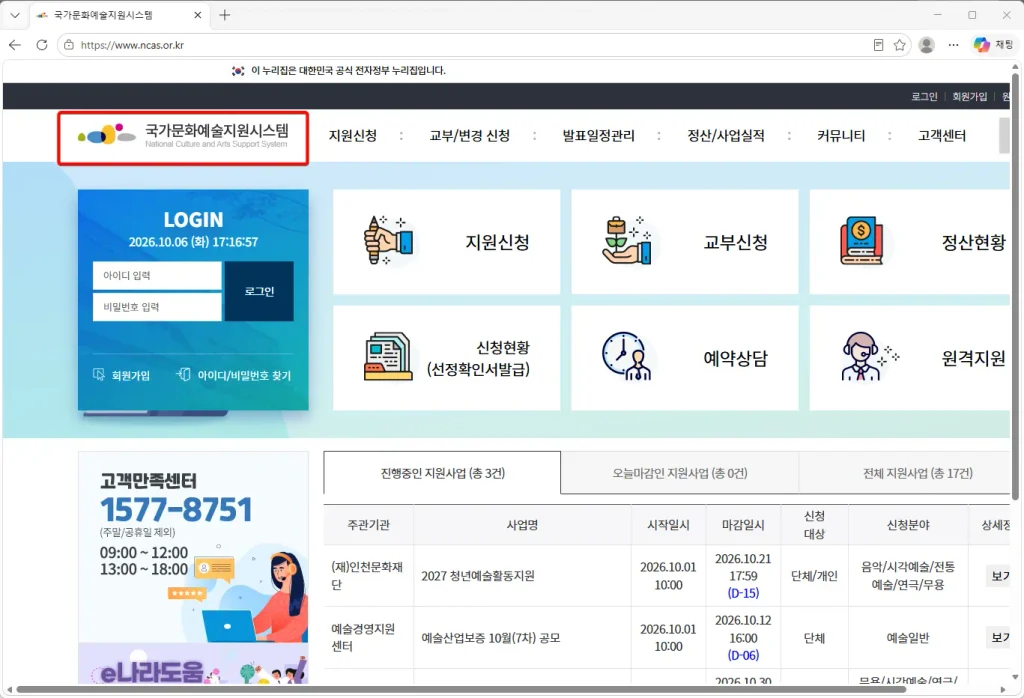The height and width of the screenshot is (698, 1024).
Task: Click the 고객만족센터 1577-8751 banner
Action: tap(193, 547)
